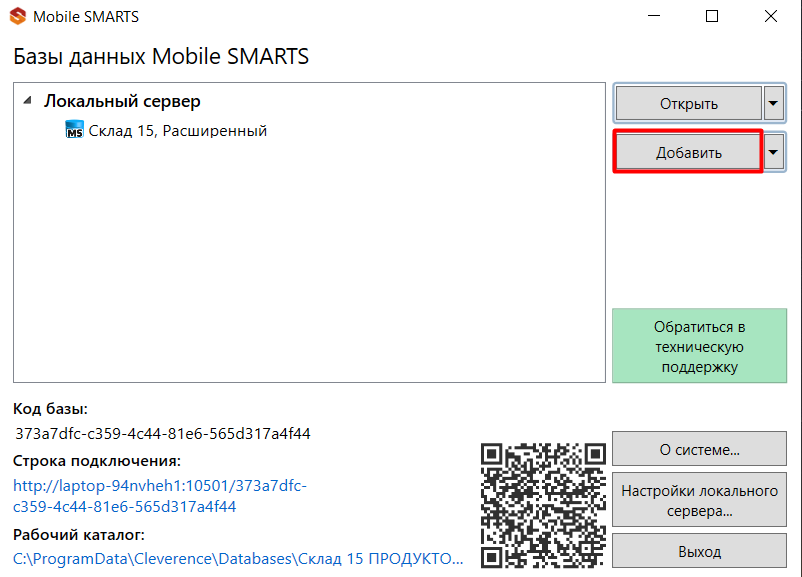Select the Локальный сервер node label
The image size is (802, 577).
click(x=122, y=101)
